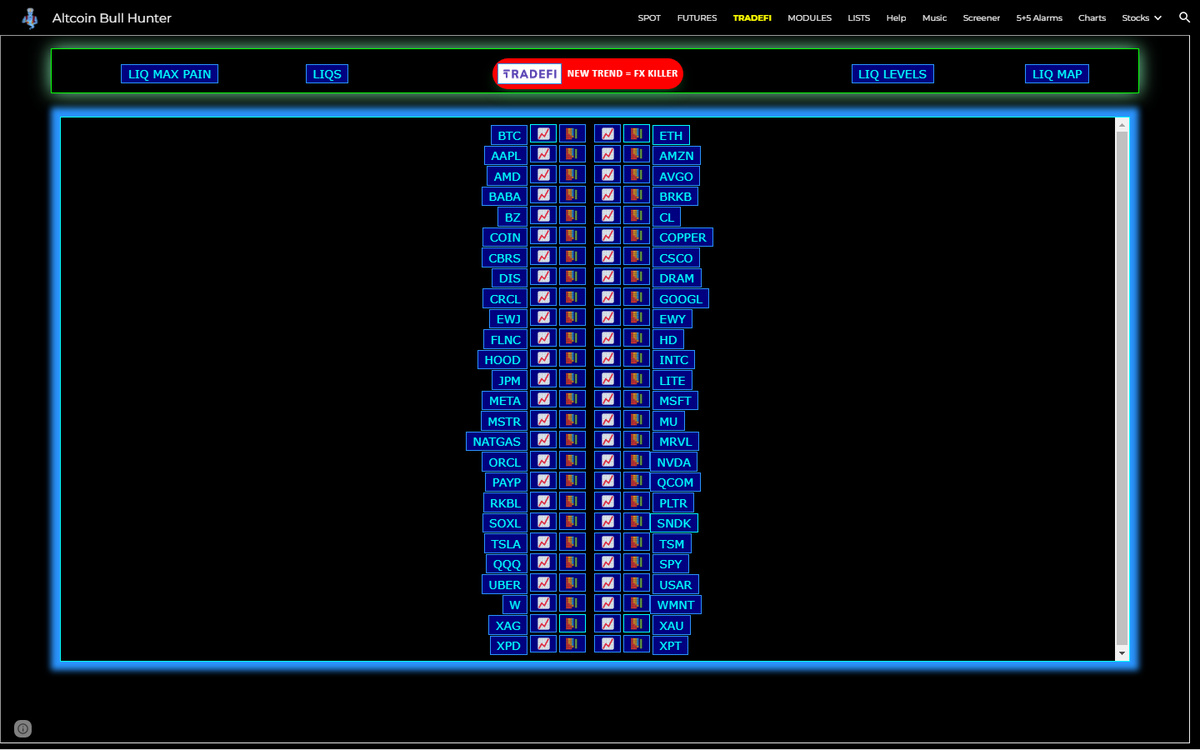Click the QQQ heatmap icon
1200x750 pixels.
(572, 563)
